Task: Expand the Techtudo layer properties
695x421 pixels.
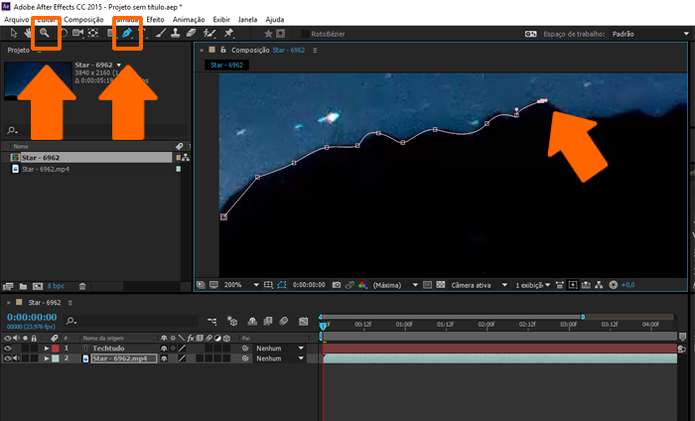Action: coord(46,348)
